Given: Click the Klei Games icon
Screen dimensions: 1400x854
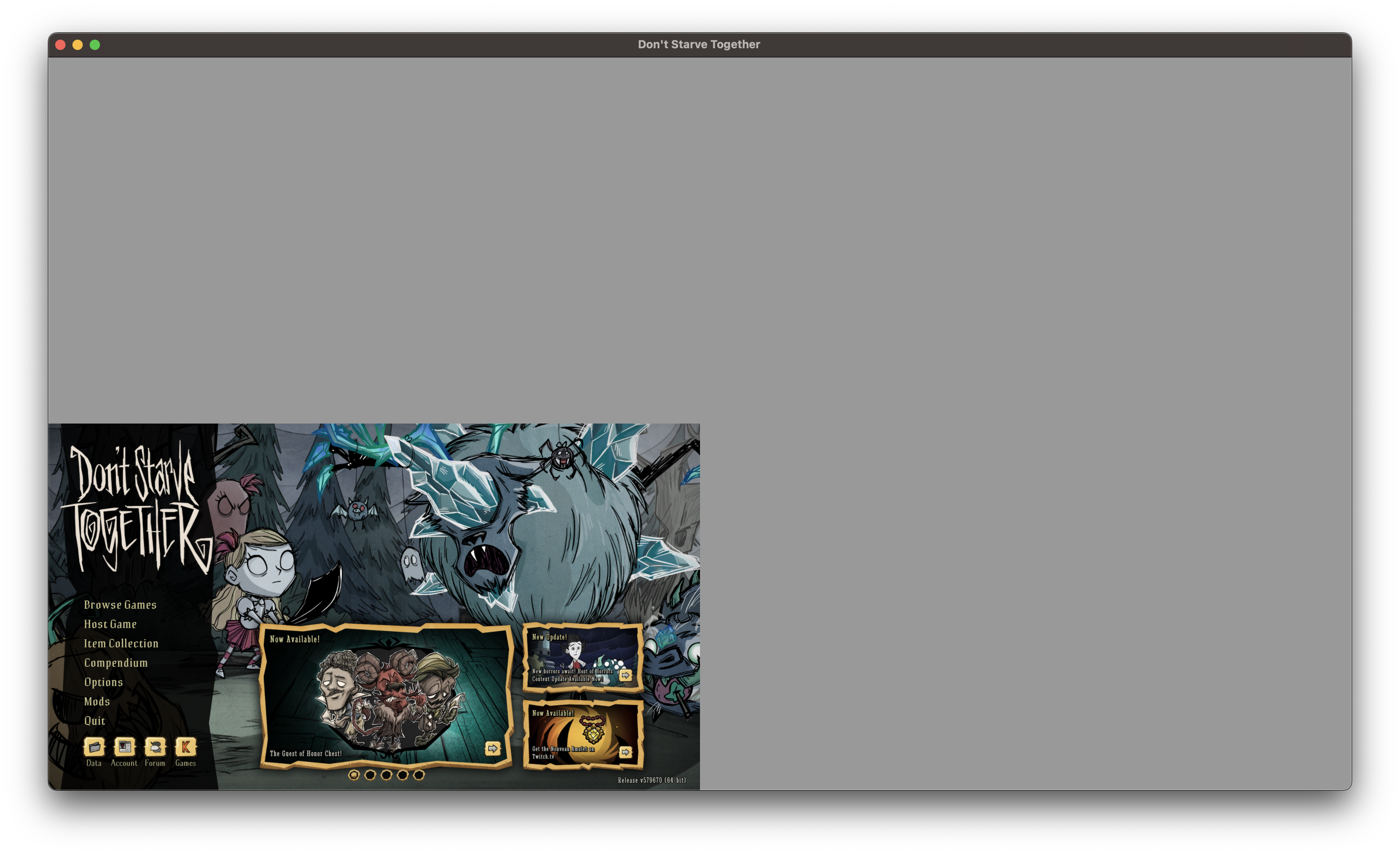Looking at the screenshot, I should tap(185, 747).
